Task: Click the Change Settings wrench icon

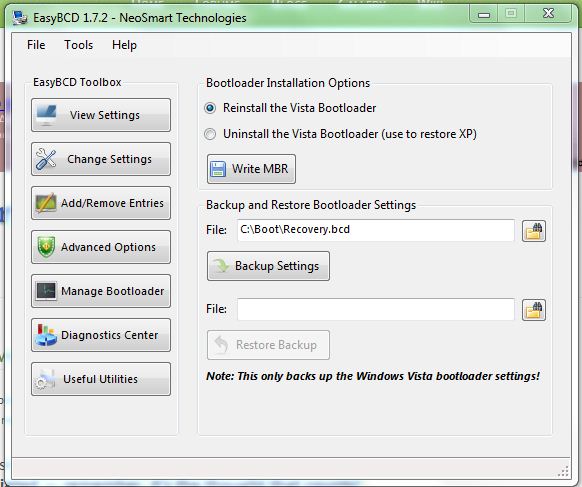Action: coord(46,159)
